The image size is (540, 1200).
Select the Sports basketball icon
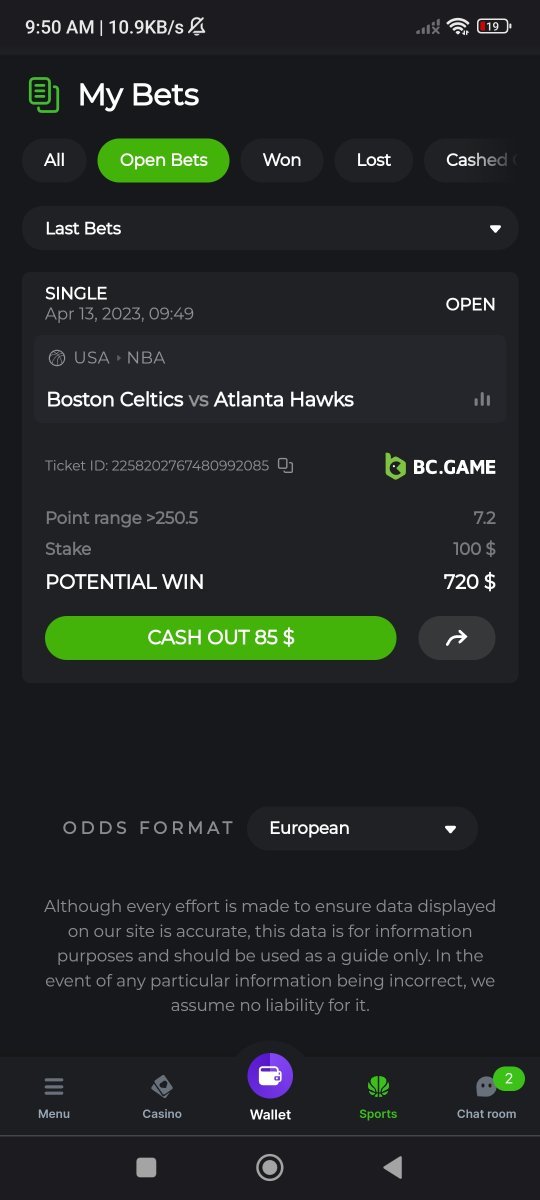(378, 1087)
